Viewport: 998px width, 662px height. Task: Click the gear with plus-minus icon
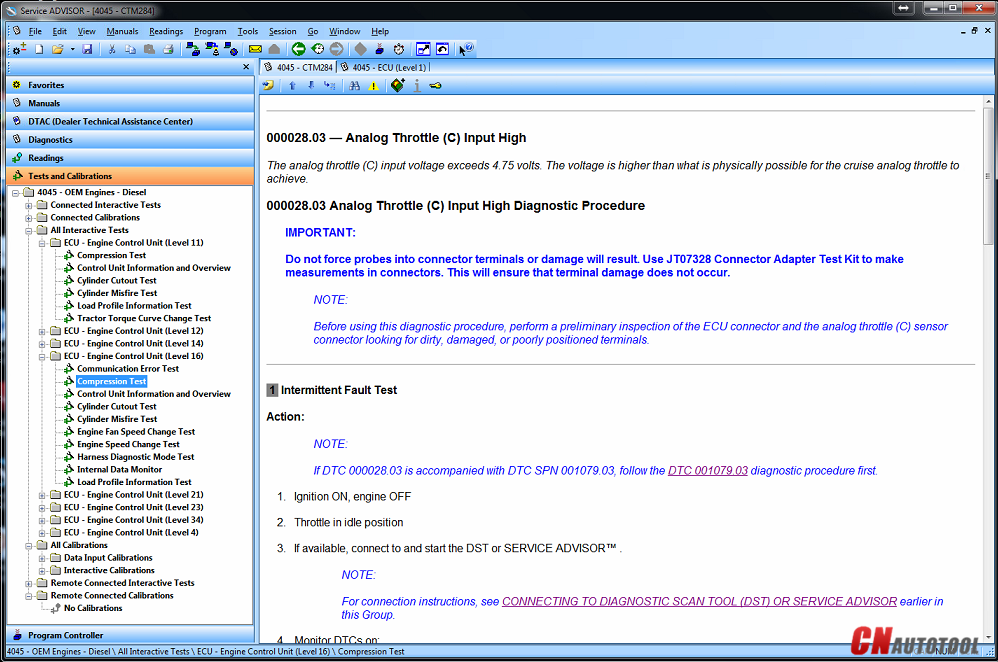tap(20, 49)
